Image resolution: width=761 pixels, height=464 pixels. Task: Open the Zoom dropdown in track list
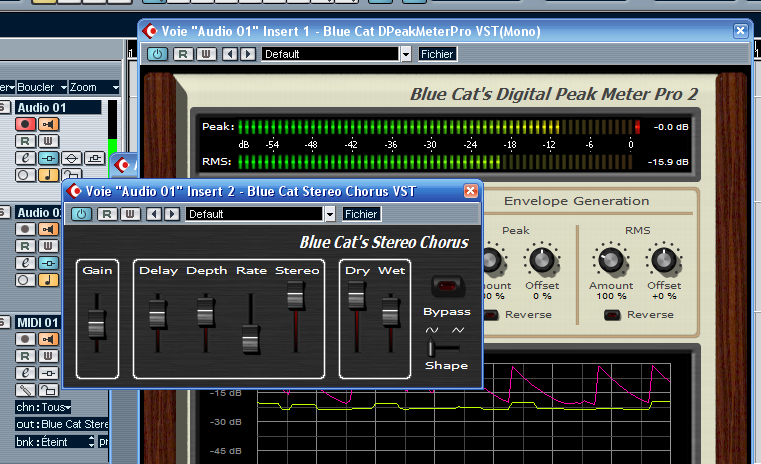click(94, 87)
